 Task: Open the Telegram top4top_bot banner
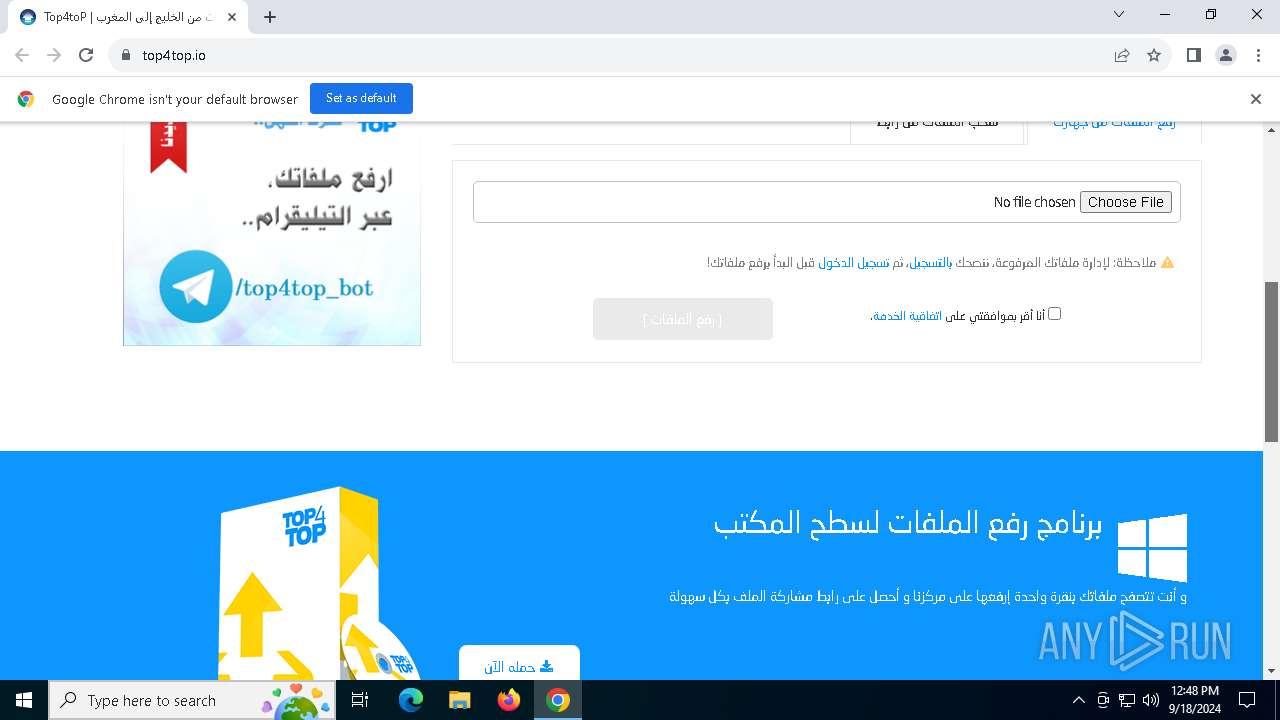272,234
